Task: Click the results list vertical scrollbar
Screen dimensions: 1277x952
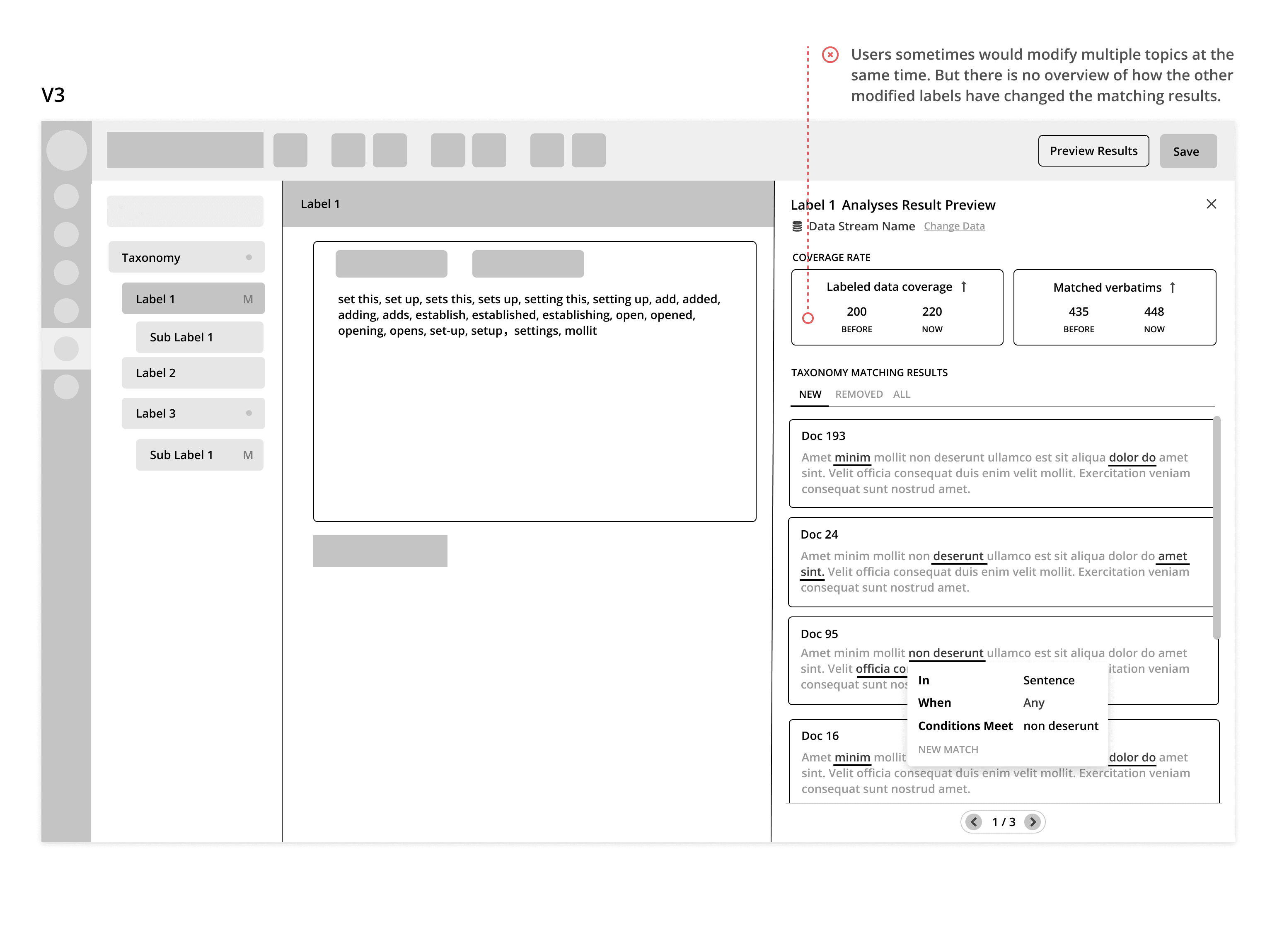Action: pos(1217,527)
